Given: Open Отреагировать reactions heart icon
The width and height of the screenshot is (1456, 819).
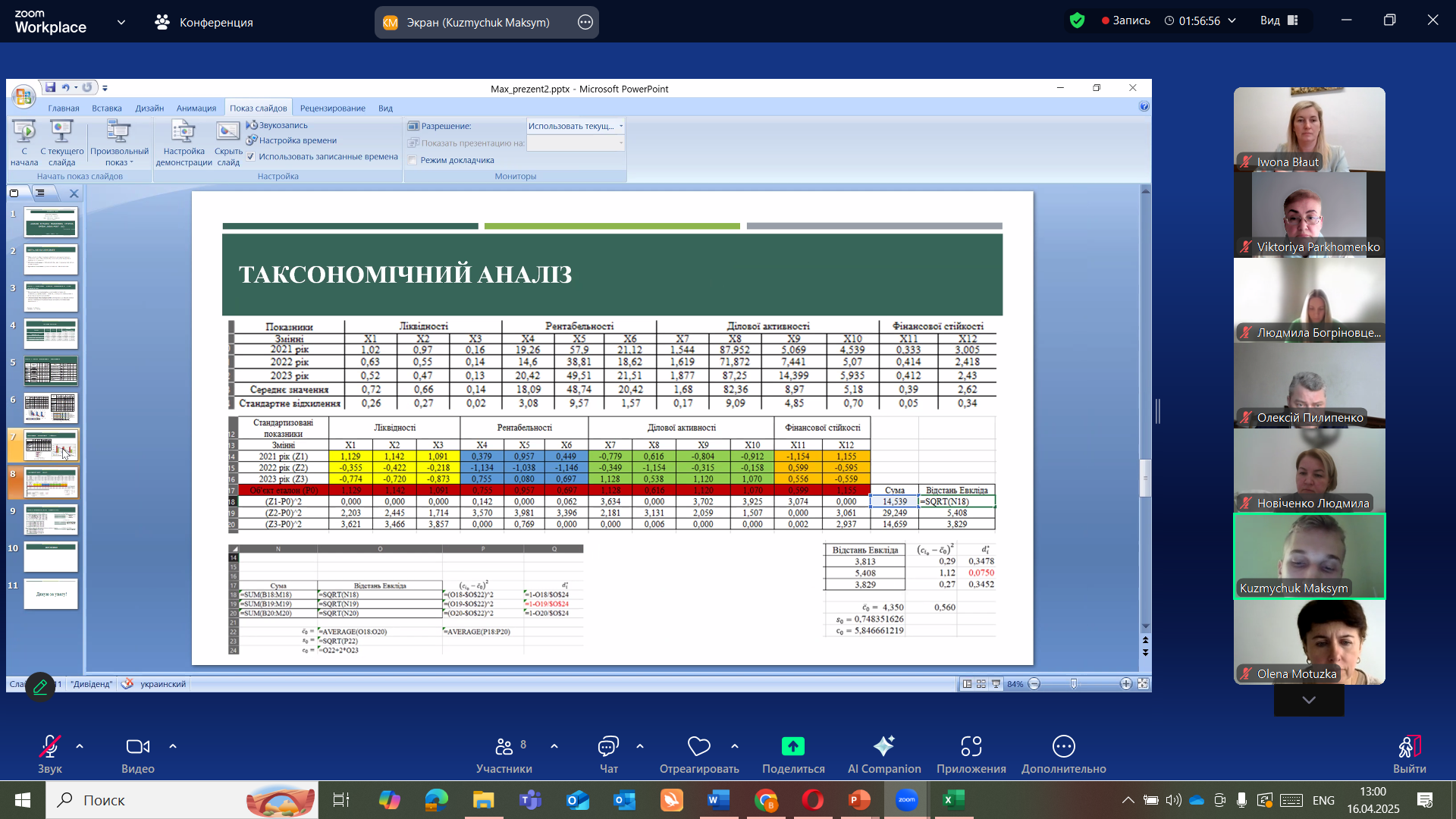Looking at the screenshot, I should [x=698, y=747].
